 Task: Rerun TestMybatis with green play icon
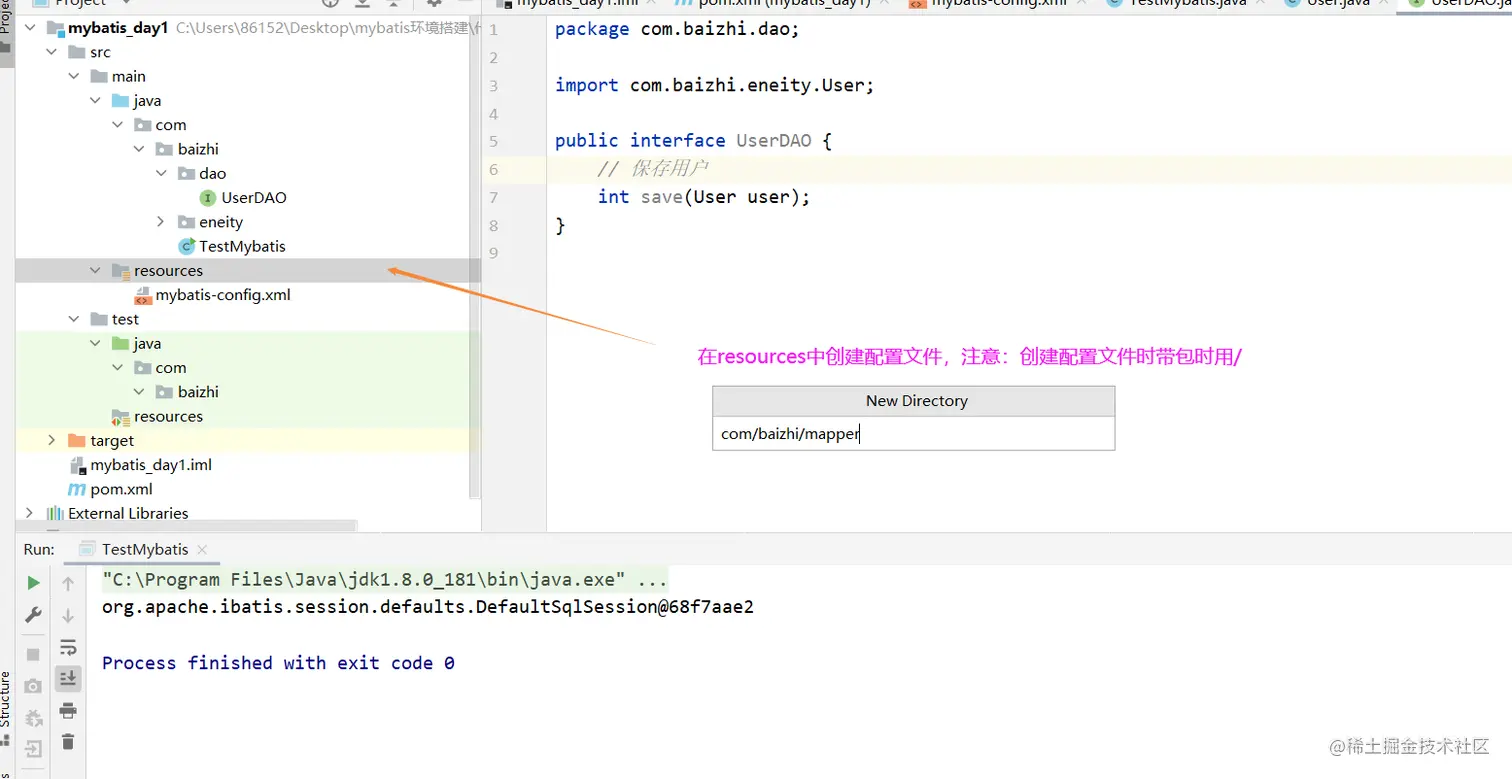pyautogui.click(x=33, y=582)
